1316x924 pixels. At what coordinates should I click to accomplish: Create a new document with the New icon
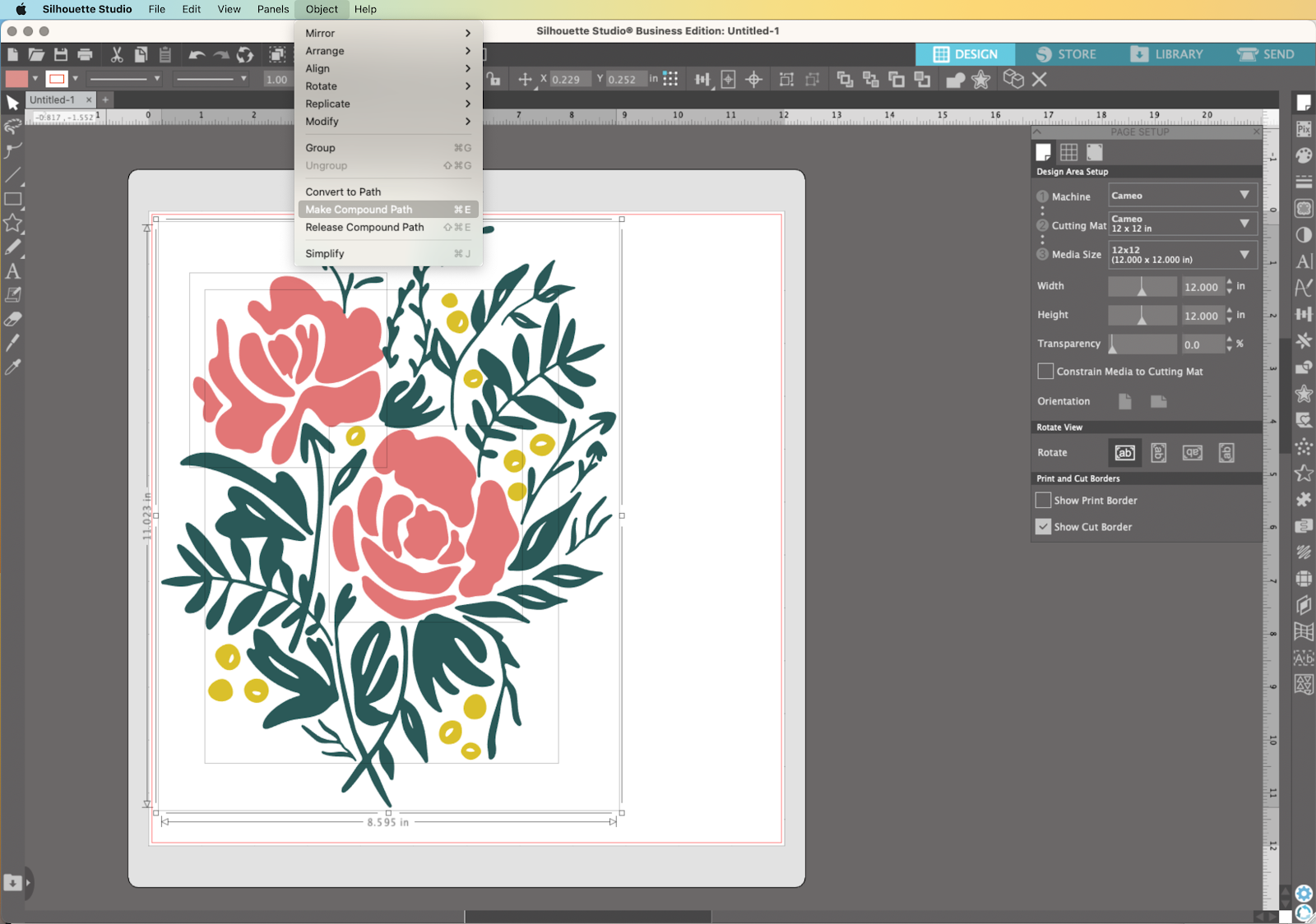tap(12, 55)
